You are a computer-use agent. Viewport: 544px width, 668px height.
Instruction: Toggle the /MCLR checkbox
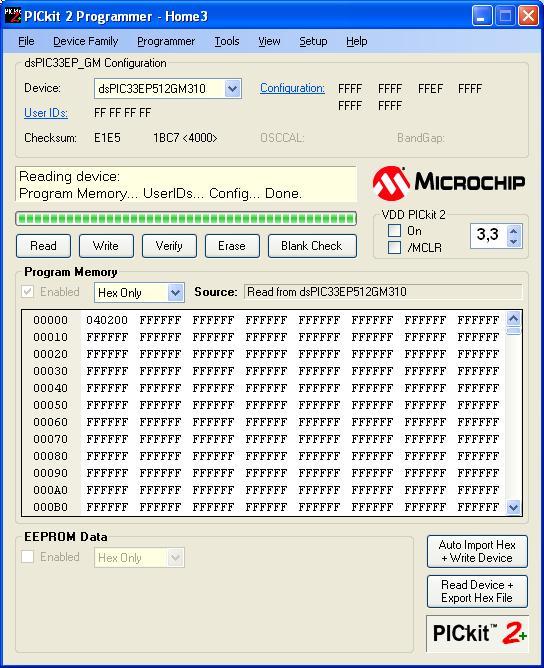[x=394, y=248]
